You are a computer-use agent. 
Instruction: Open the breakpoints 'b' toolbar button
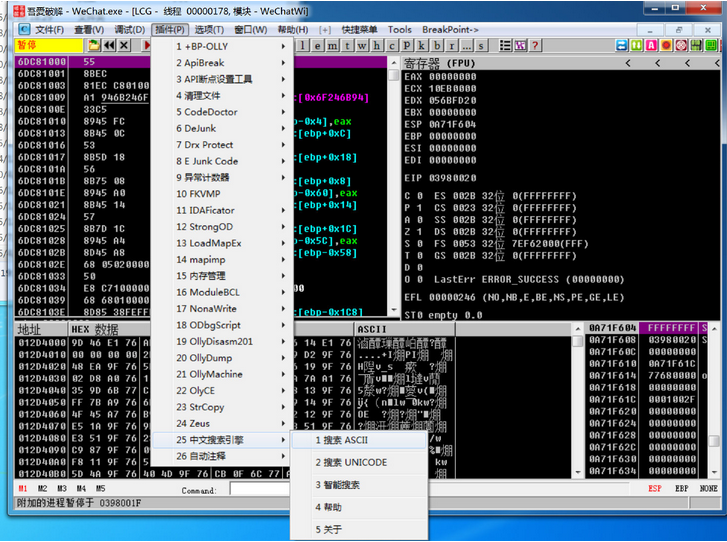coord(437,45)
